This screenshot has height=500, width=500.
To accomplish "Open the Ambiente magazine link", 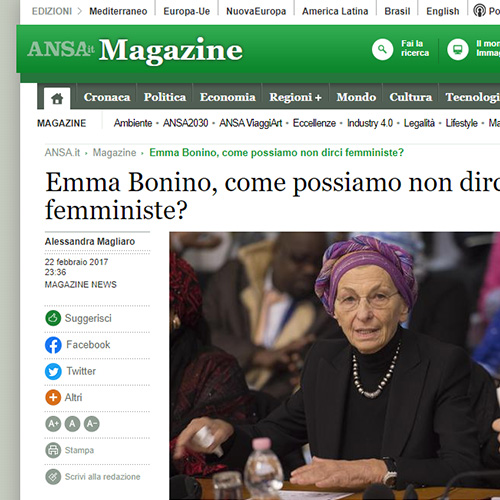I will (x=133, y=123).
